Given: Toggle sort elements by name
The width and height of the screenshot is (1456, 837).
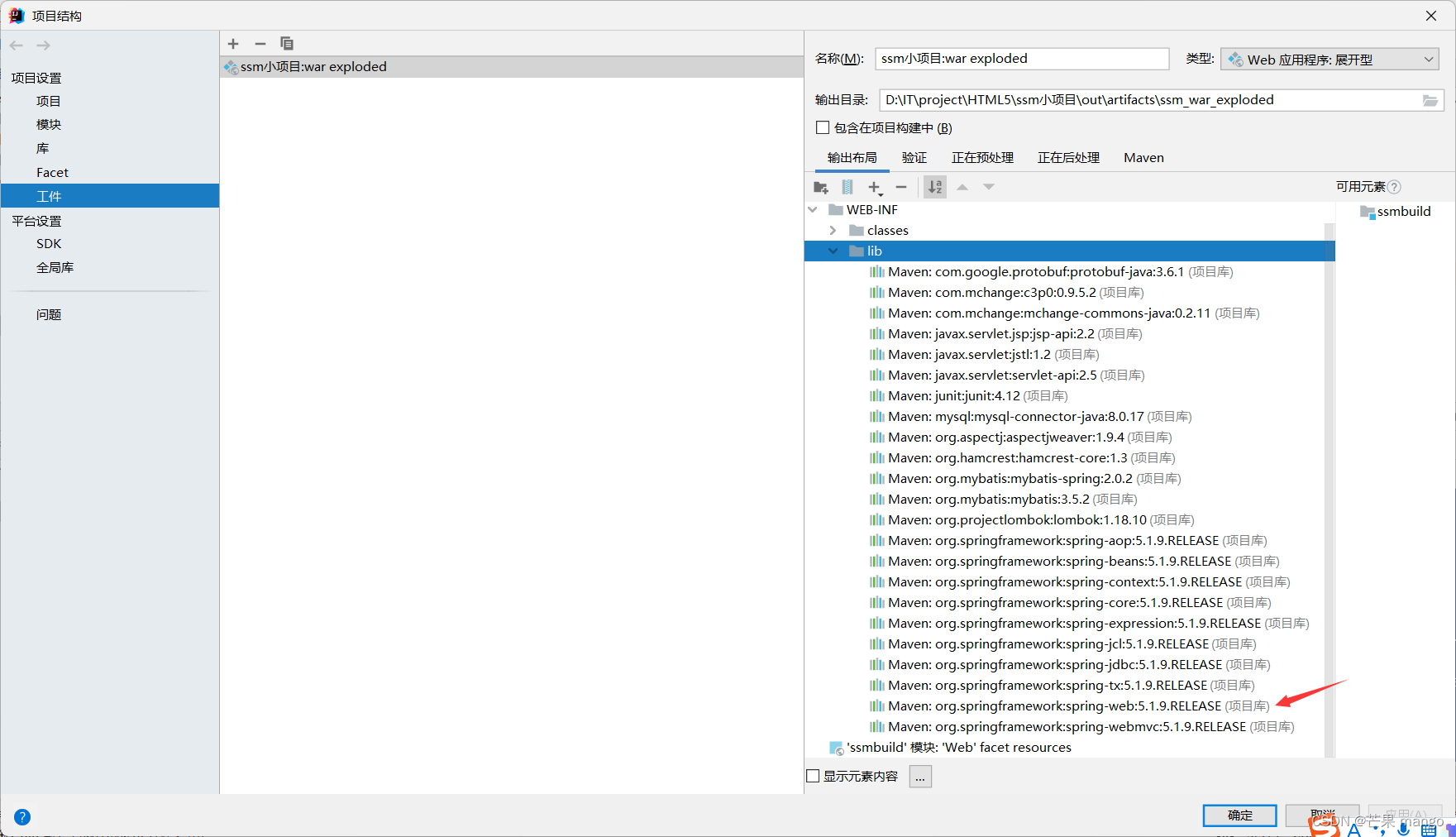Looking at the screenshot, I should (935, 188).
